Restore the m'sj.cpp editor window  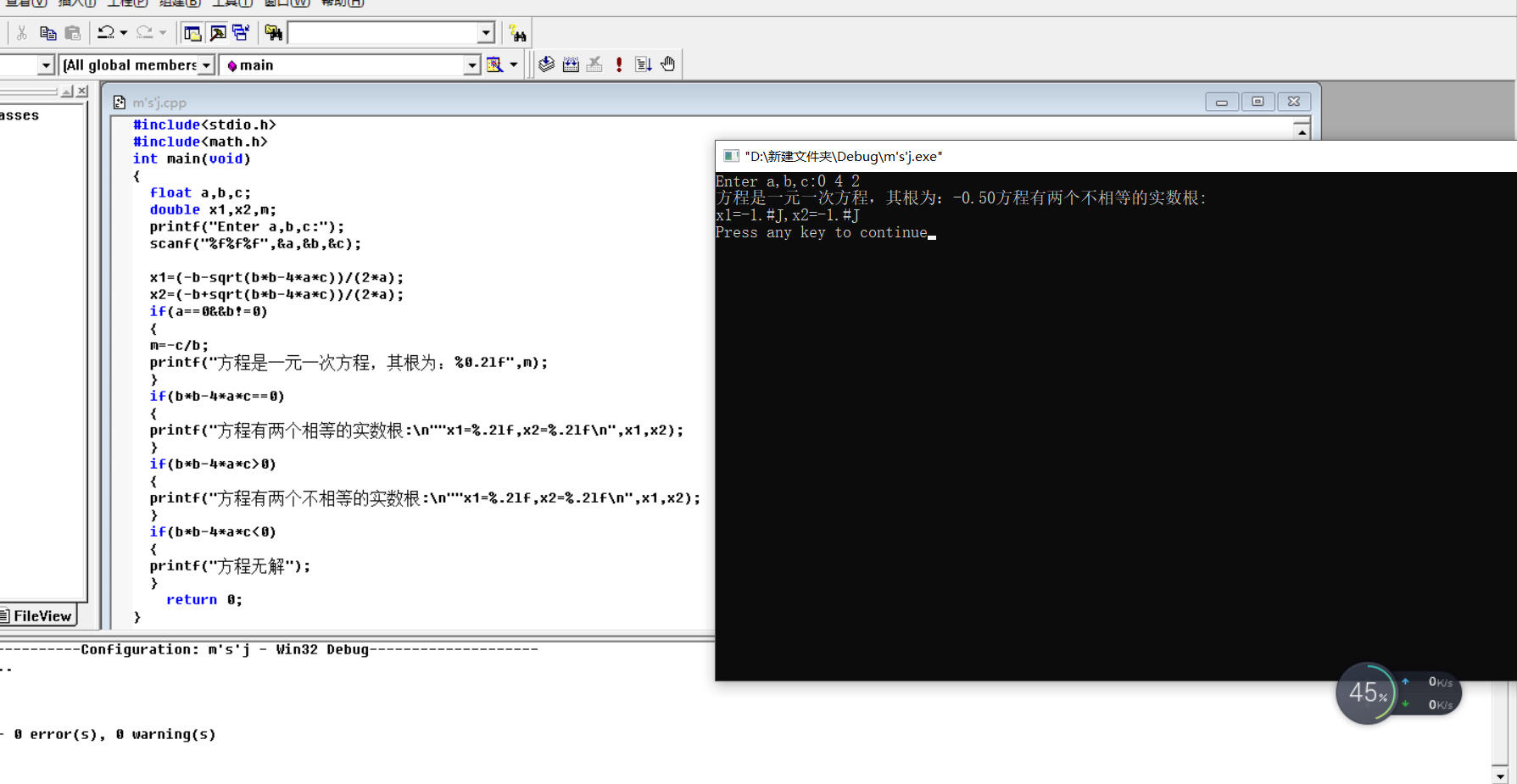(1258, 102)
